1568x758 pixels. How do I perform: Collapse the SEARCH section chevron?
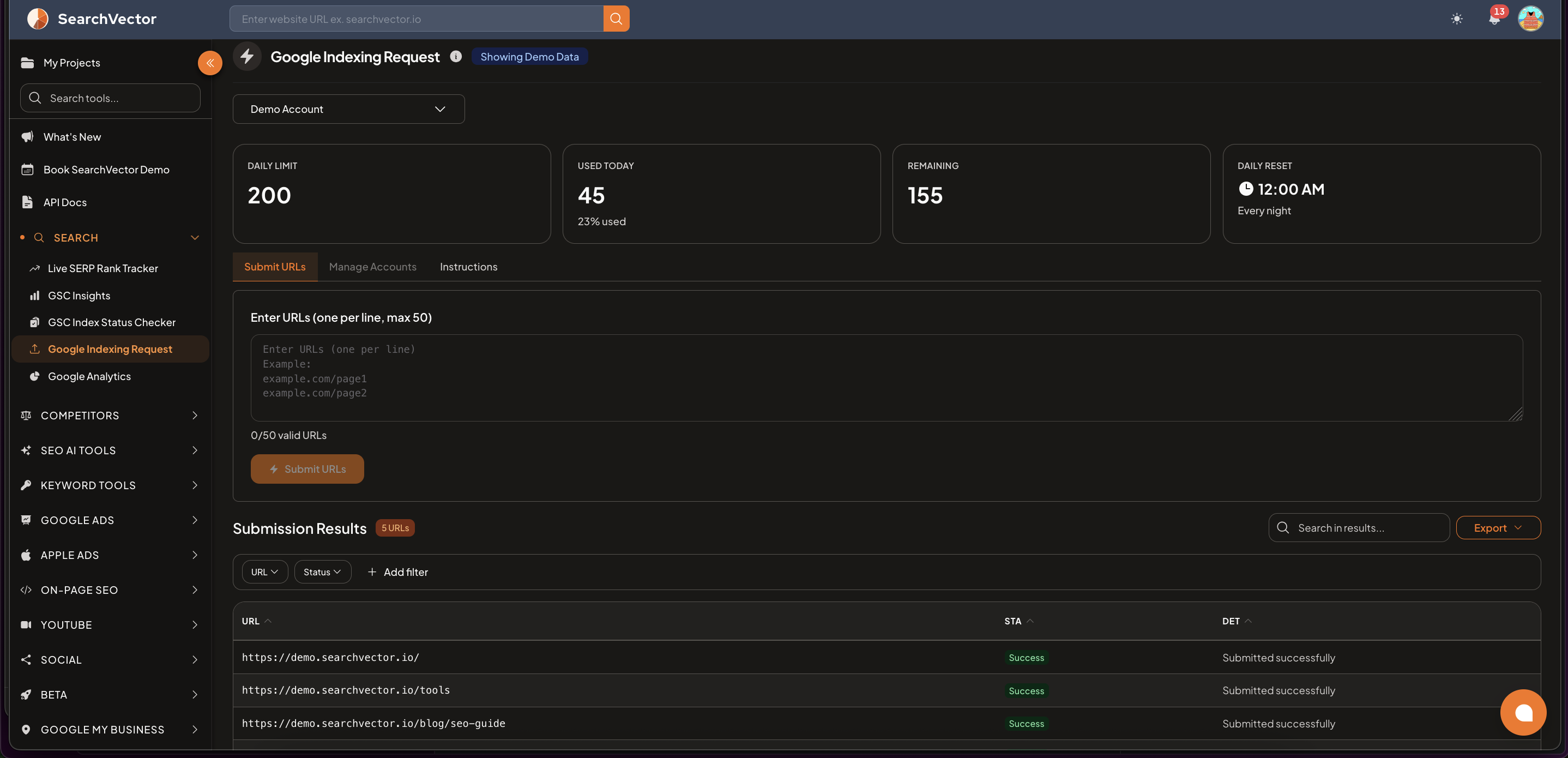(x=195, y=238)
